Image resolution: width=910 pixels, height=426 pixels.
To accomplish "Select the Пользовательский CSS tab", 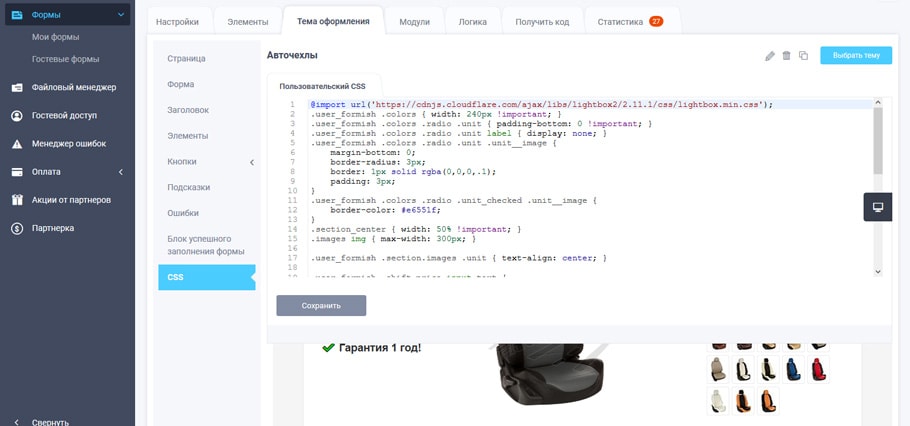I will [323, 86].
